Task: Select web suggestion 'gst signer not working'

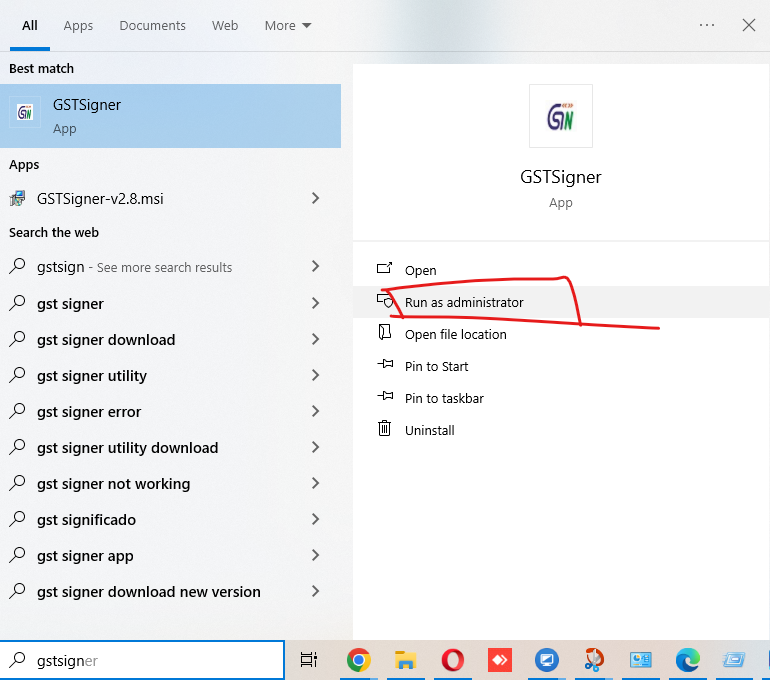Action: pyautogui.click(x=170, y=484)
